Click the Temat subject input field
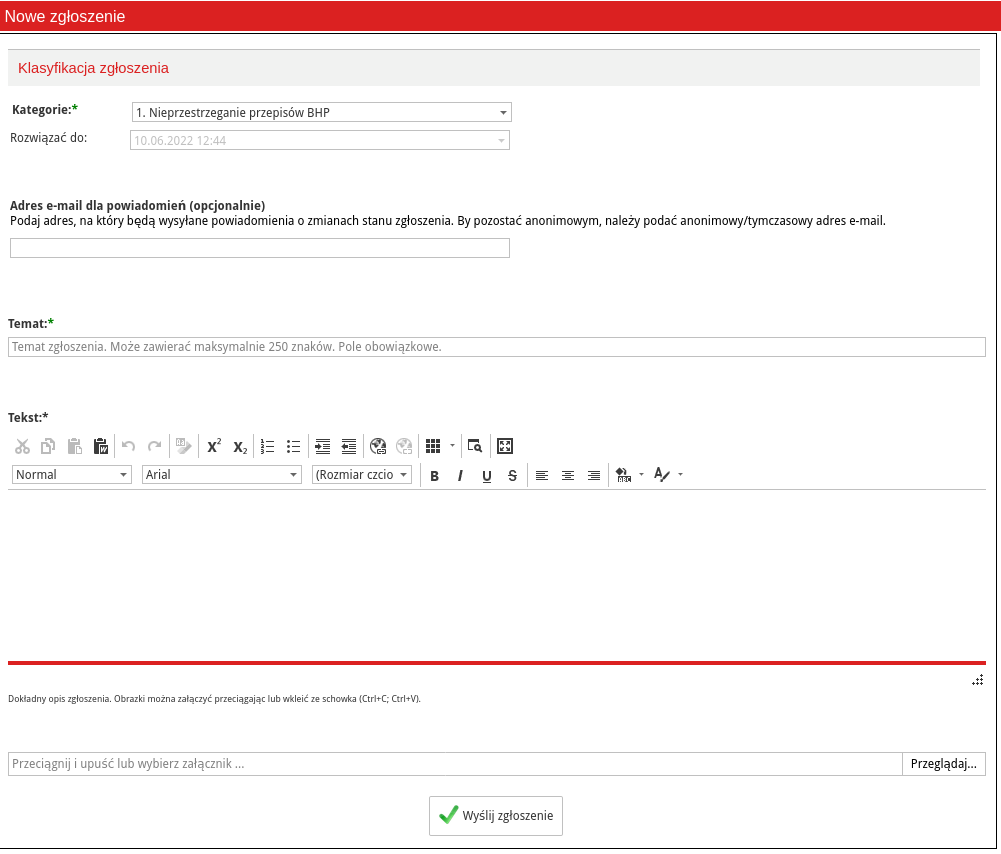 tap(497, 347)
